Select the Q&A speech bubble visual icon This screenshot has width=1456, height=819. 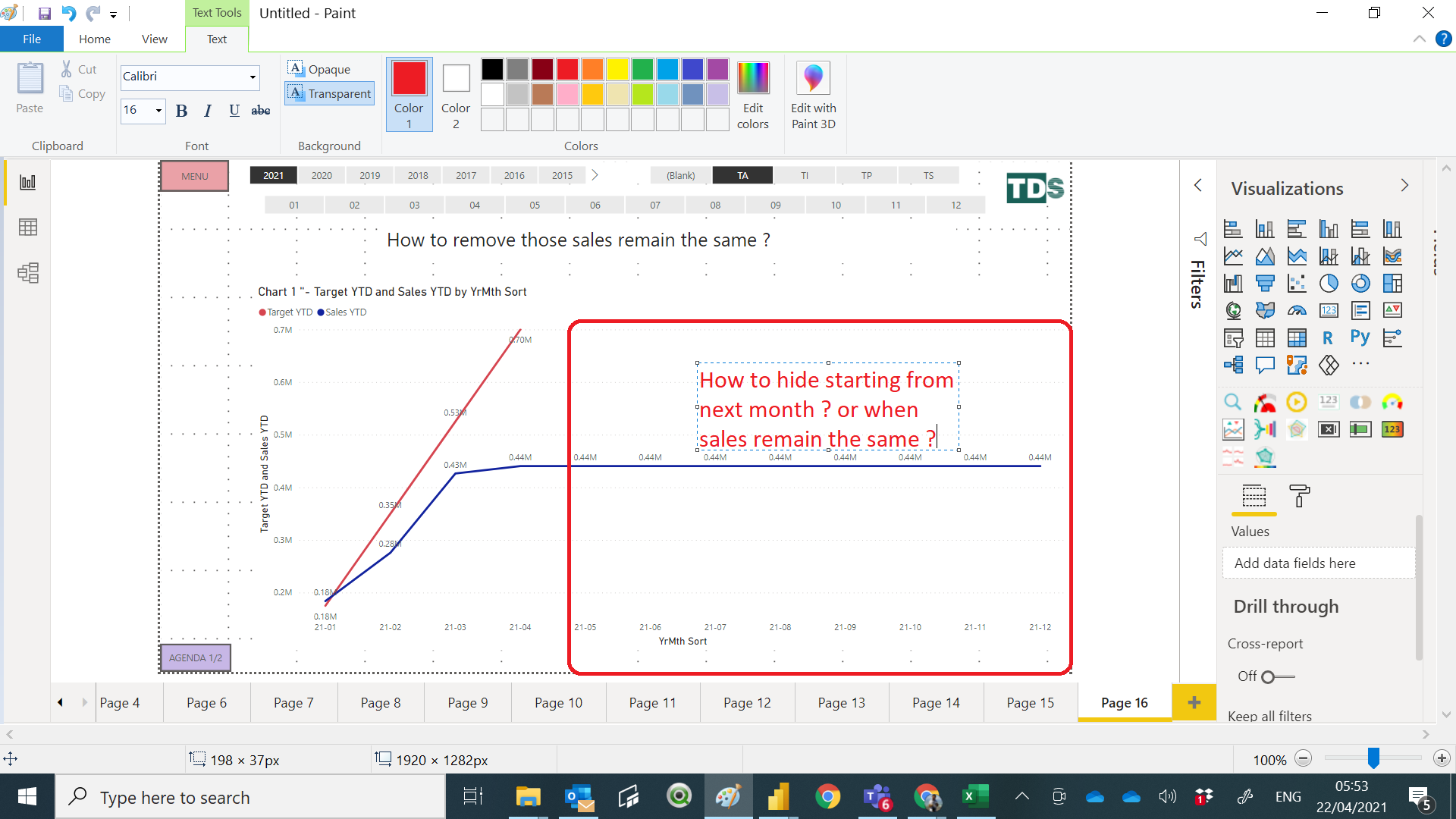click(x=1265, y=365)
